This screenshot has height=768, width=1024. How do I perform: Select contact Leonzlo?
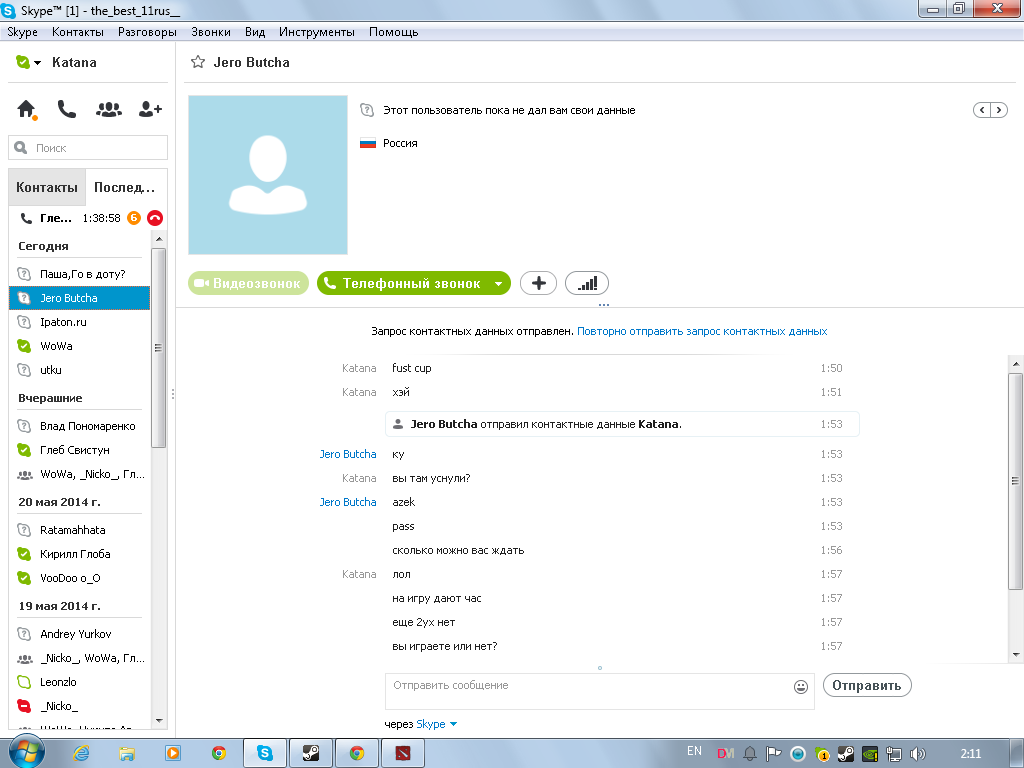click(x=80, y=682)
